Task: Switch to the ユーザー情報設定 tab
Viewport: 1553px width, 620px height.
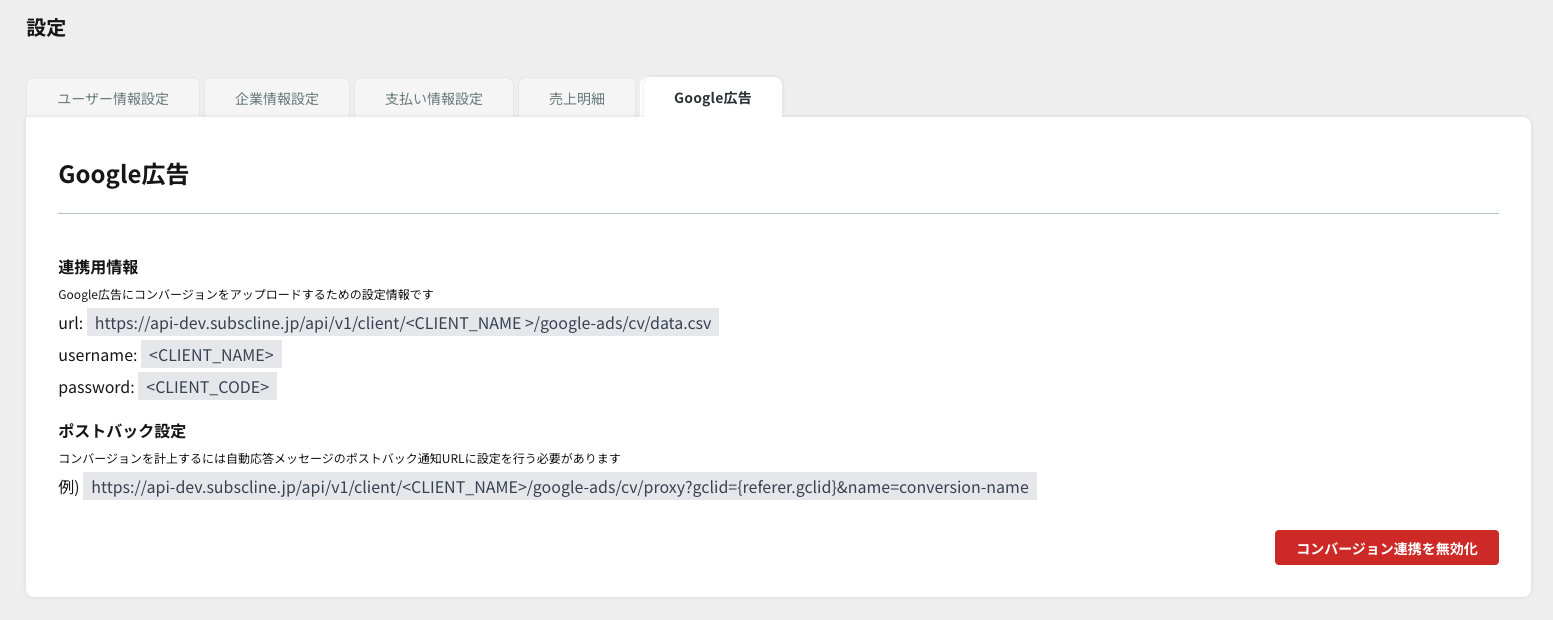Action: (x=113, y=98)
